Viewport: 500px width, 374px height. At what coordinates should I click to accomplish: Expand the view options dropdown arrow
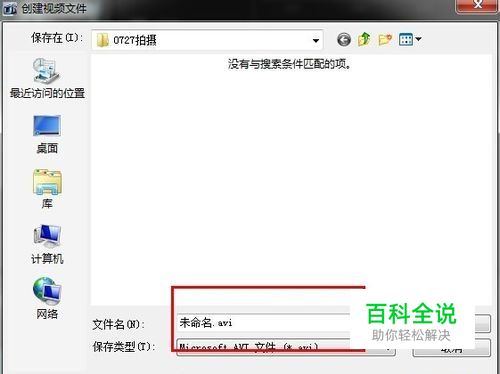[418, 39]
